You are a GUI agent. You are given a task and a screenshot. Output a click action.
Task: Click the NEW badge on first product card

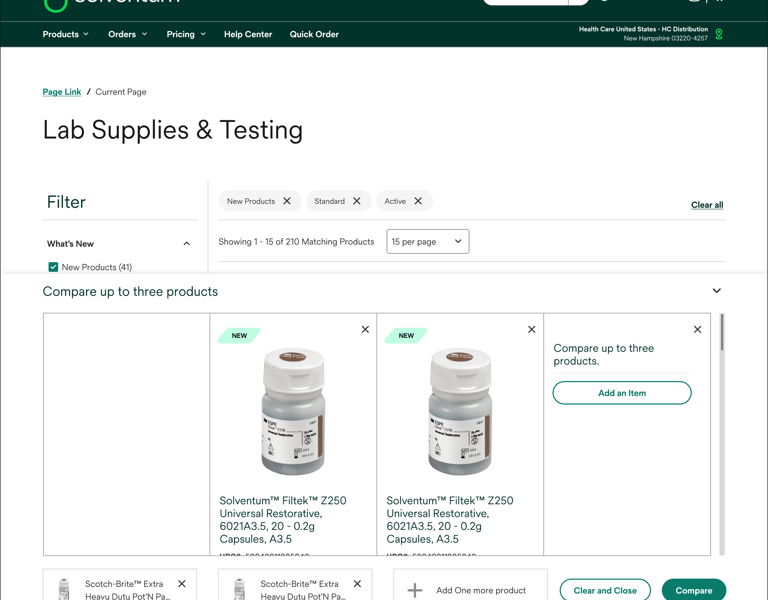point(239,336)
